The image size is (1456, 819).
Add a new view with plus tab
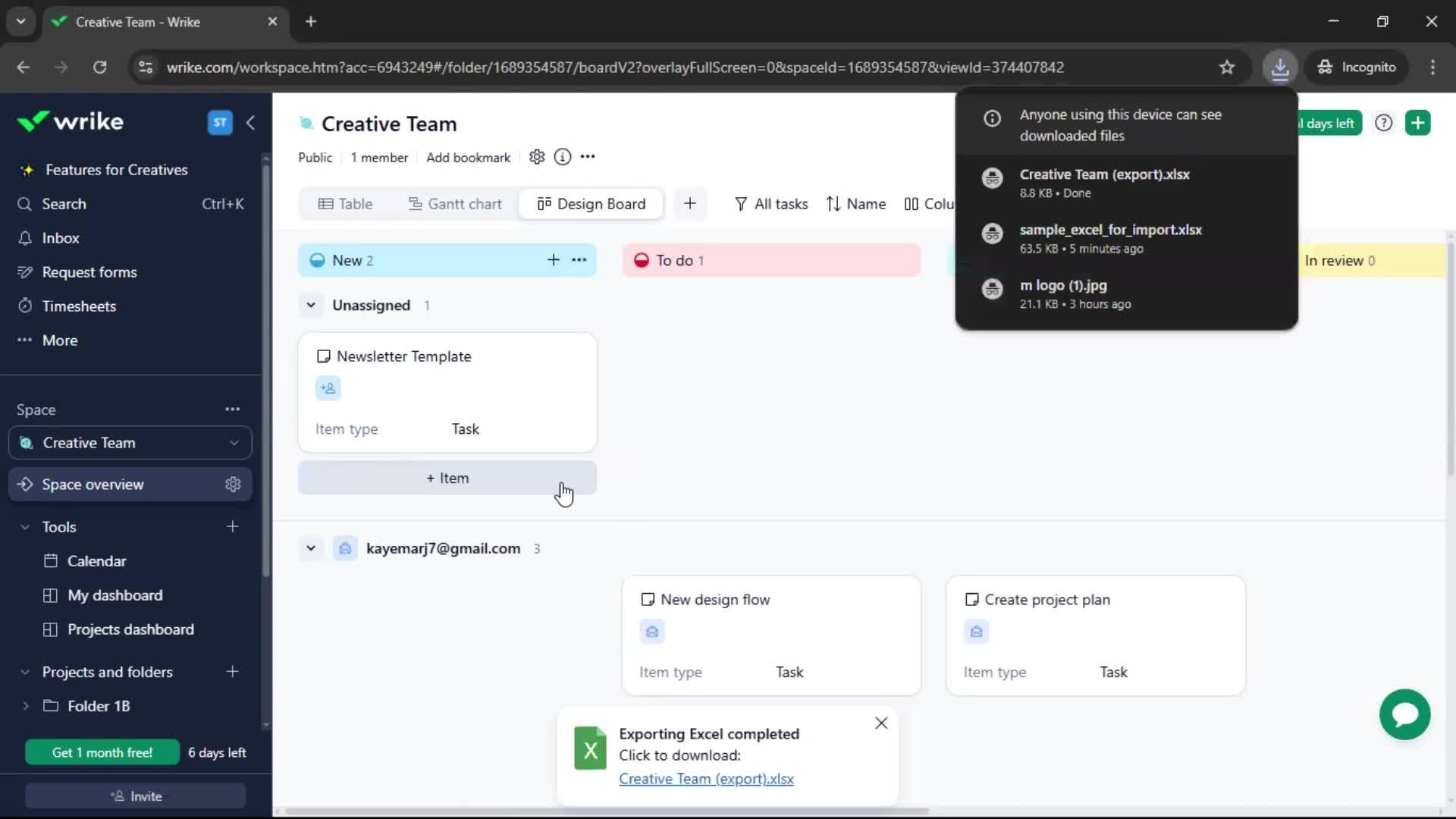pos(690,204)
